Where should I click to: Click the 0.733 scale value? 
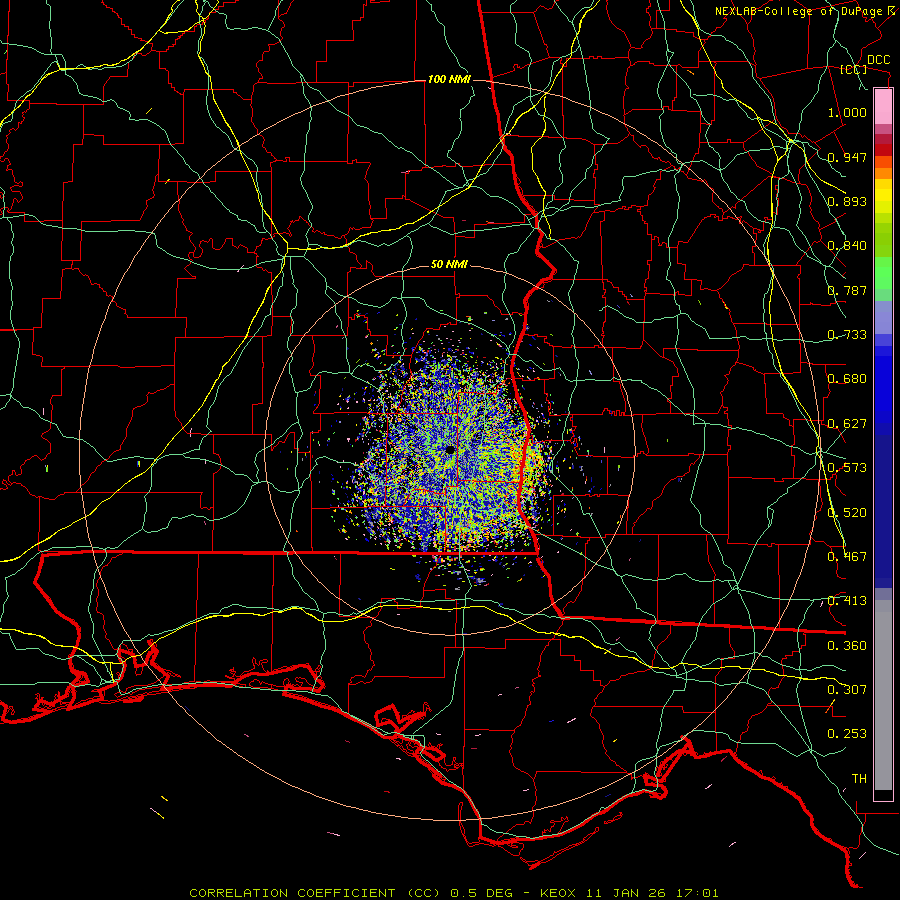tap(847, 335)
